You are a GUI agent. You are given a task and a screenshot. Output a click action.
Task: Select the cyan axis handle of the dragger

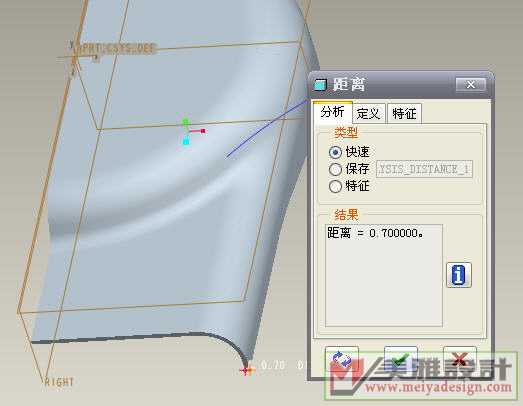(x=186, y=142)
